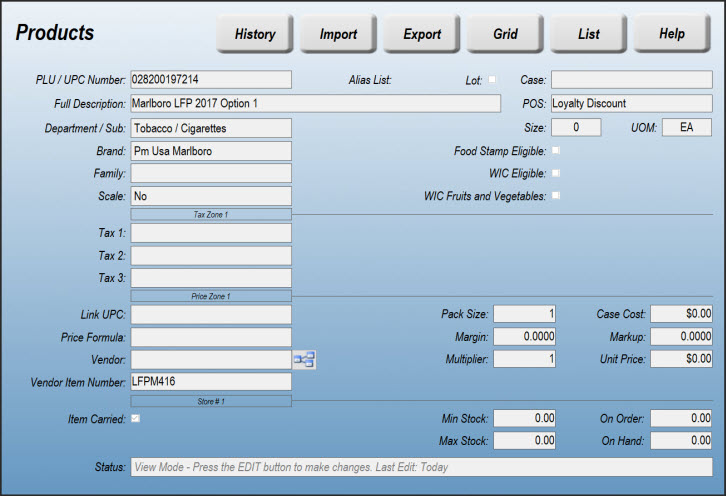Toggle the Lot checkbox
This screenshot has width=726, height=496.
[492, 79]
